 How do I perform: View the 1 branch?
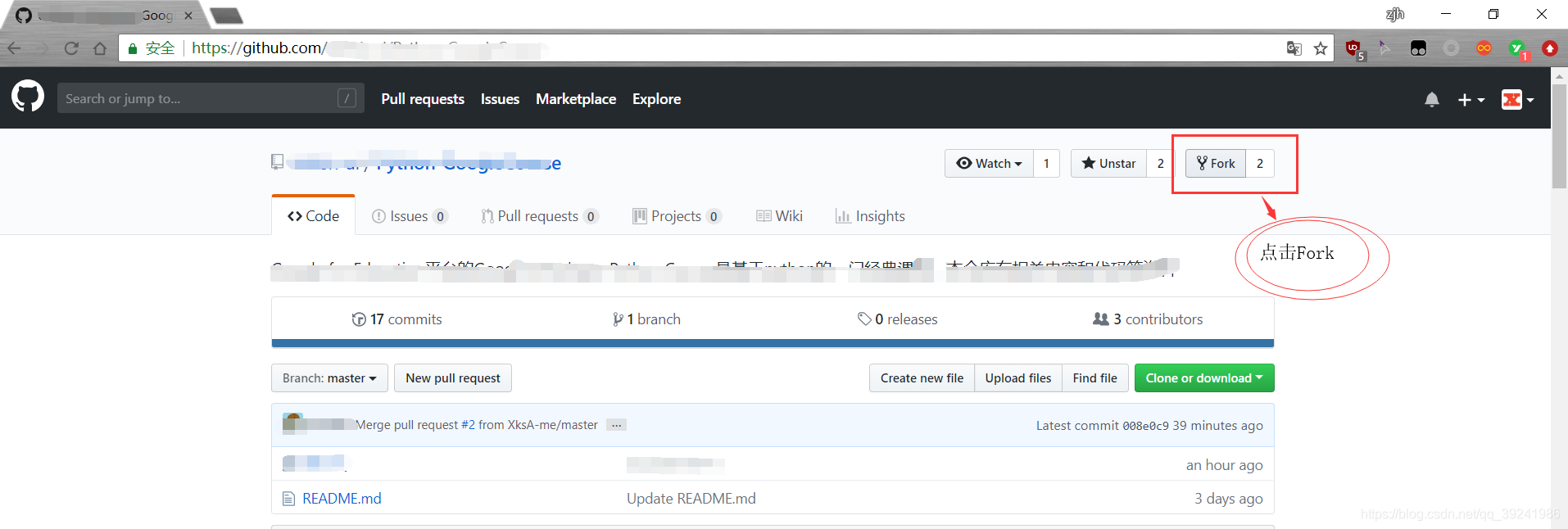[646, 319]
